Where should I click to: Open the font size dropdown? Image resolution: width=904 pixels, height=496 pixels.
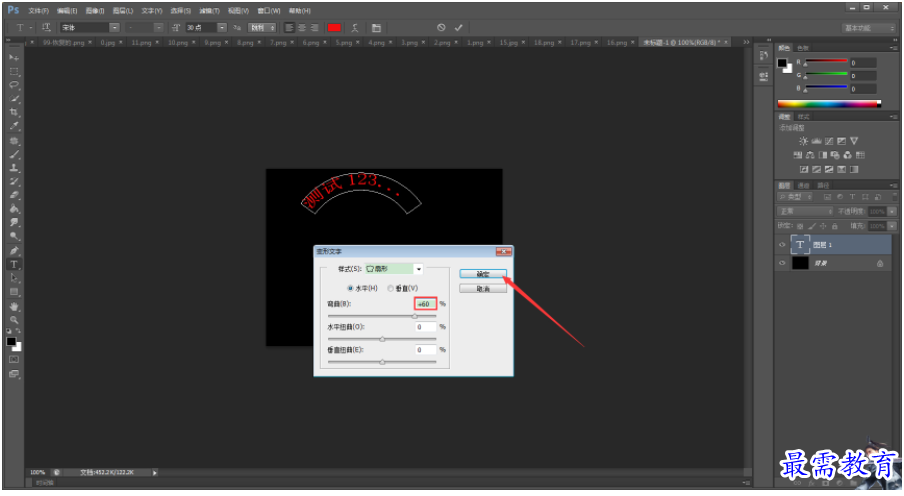click(x=222, y=28)
